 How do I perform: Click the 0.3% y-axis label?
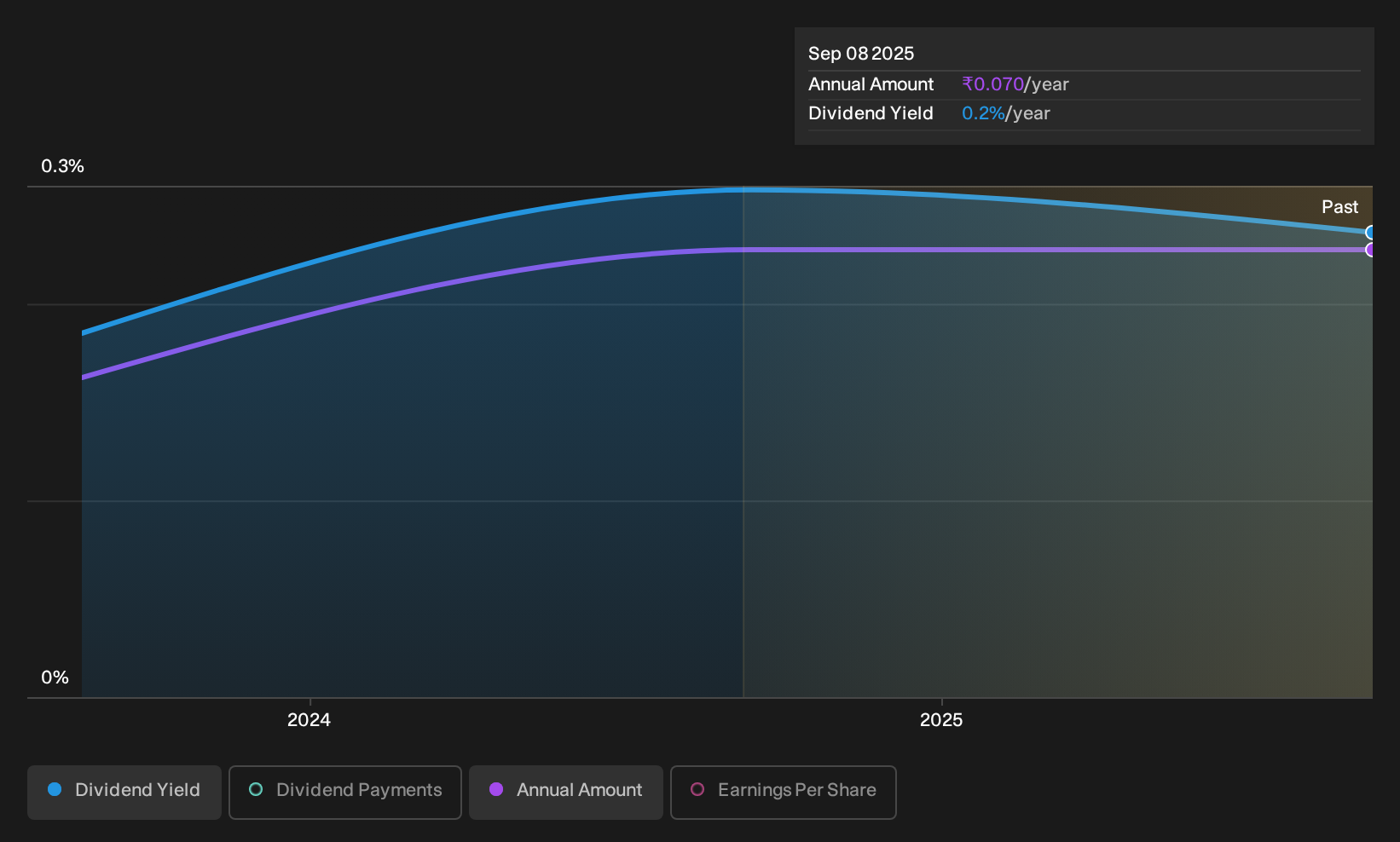(62, 166)
